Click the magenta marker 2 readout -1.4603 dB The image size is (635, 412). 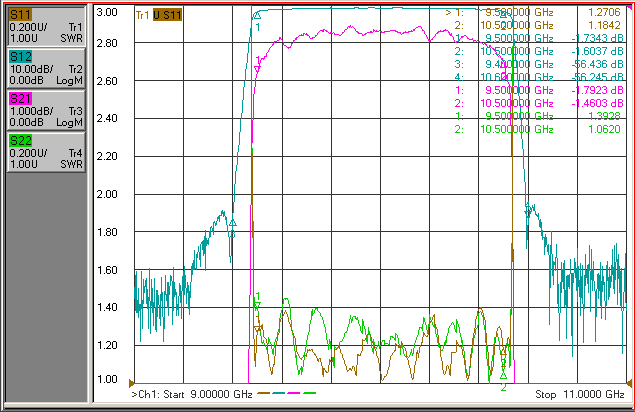pyautogui.click(x=597, y=103)
